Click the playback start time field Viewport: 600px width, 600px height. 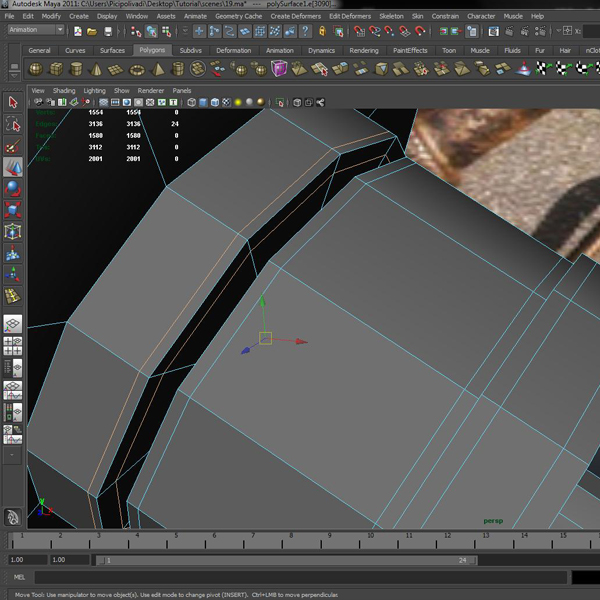(70, 560)
